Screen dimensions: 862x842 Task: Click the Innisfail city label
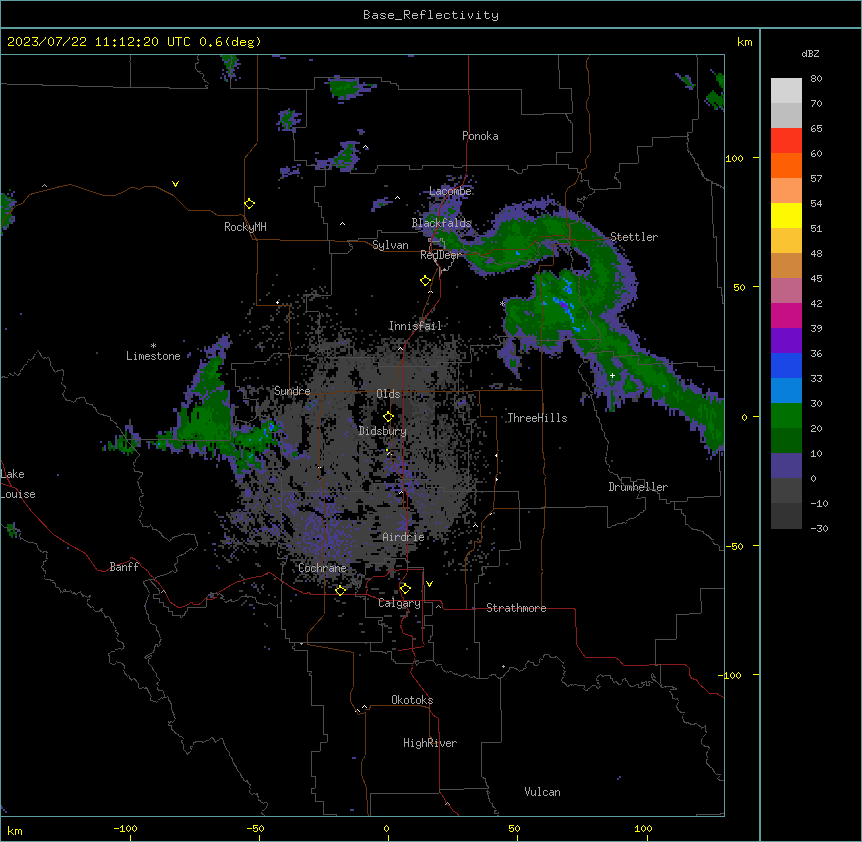415,326
